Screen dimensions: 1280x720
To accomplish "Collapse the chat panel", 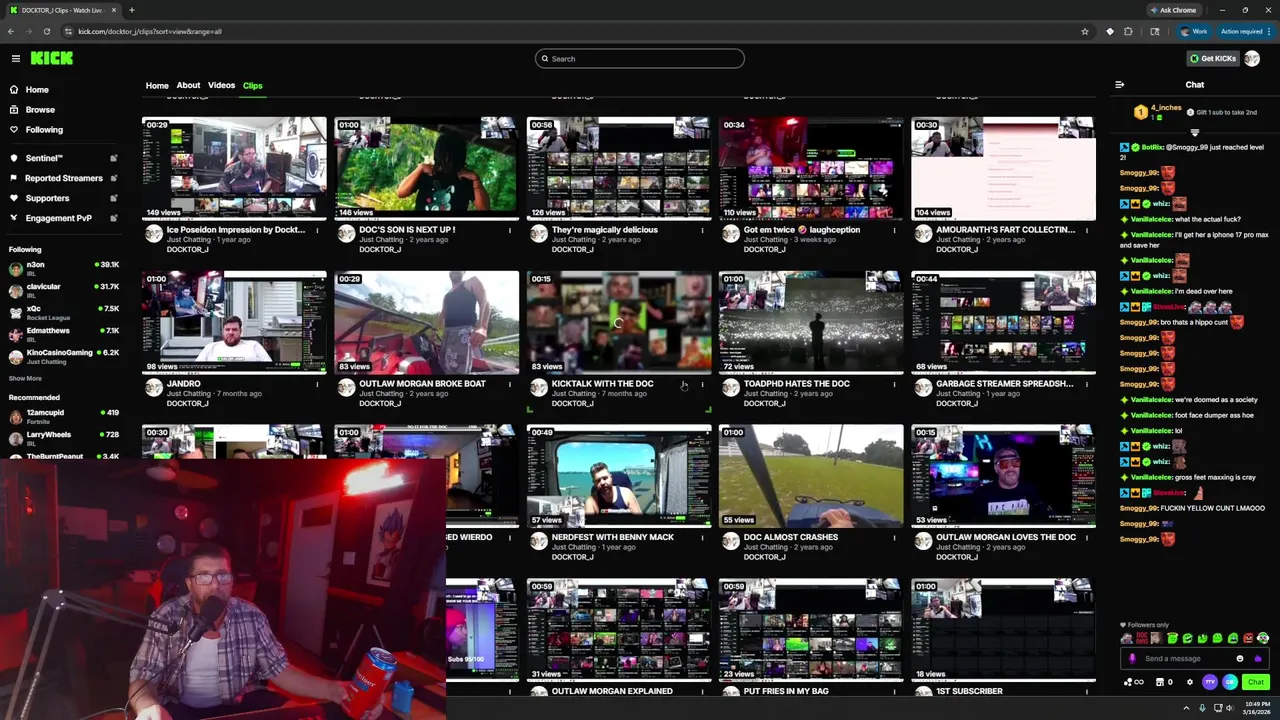I will (x=1119, y=85).
